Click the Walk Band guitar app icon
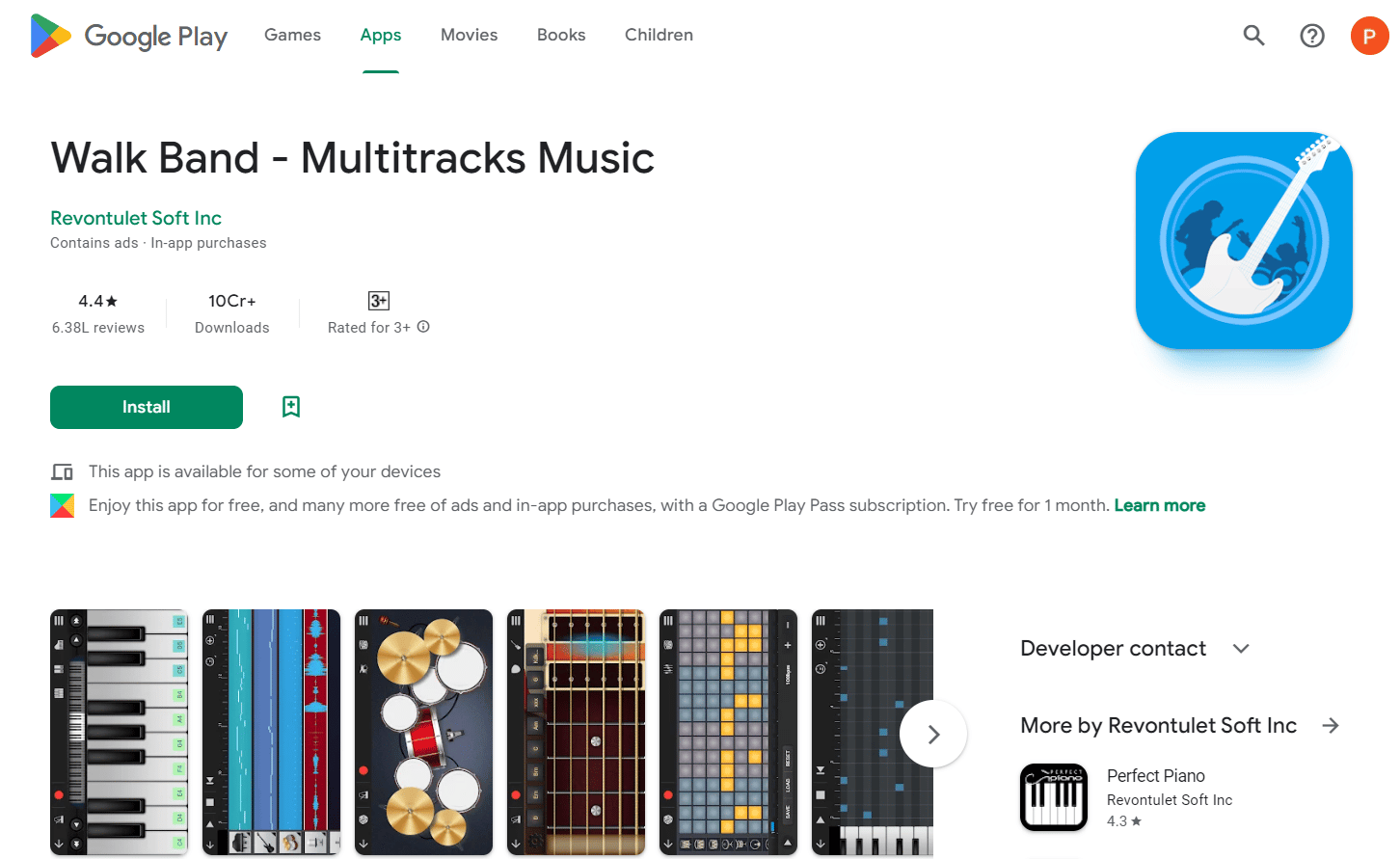The height and width of the screenshot is (859, 1400). point(1244,240)
